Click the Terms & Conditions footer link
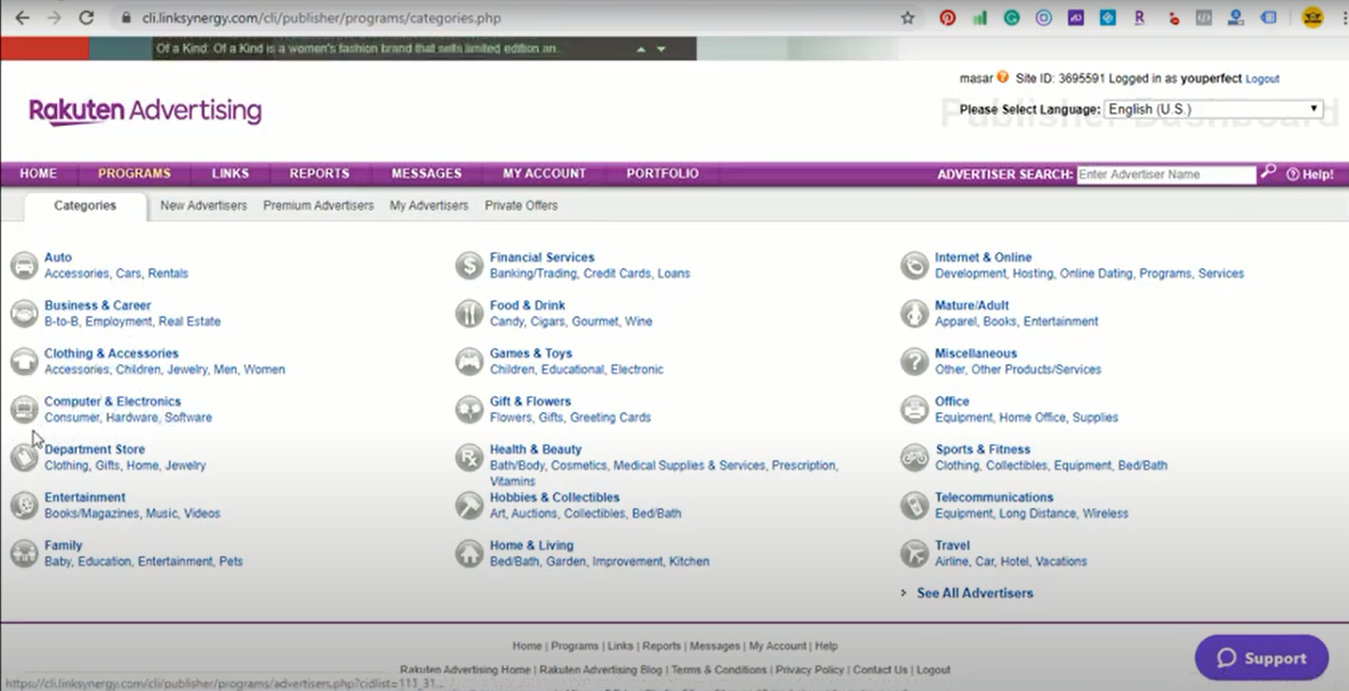Screen dimensions: 1349x691 pos(719,670)
